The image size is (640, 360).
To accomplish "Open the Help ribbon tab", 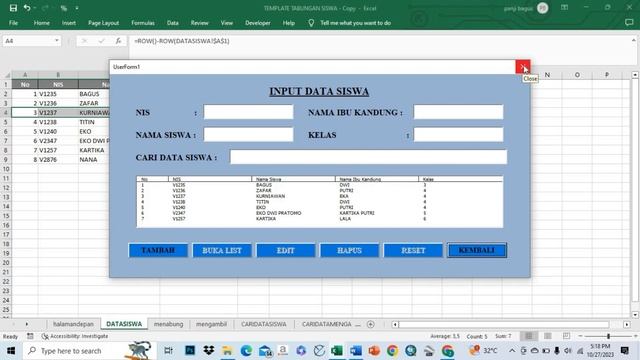I will click(x=289, y=23).
